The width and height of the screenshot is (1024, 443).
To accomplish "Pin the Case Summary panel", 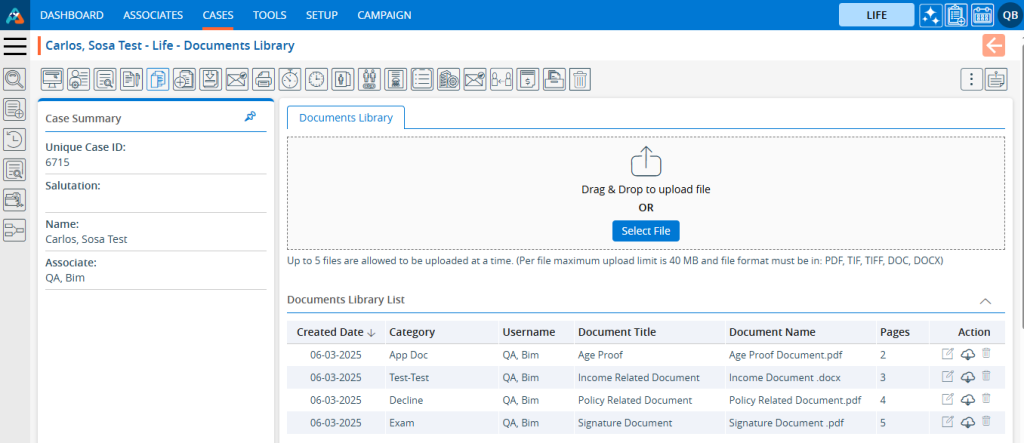I will [x=250, y=117].
